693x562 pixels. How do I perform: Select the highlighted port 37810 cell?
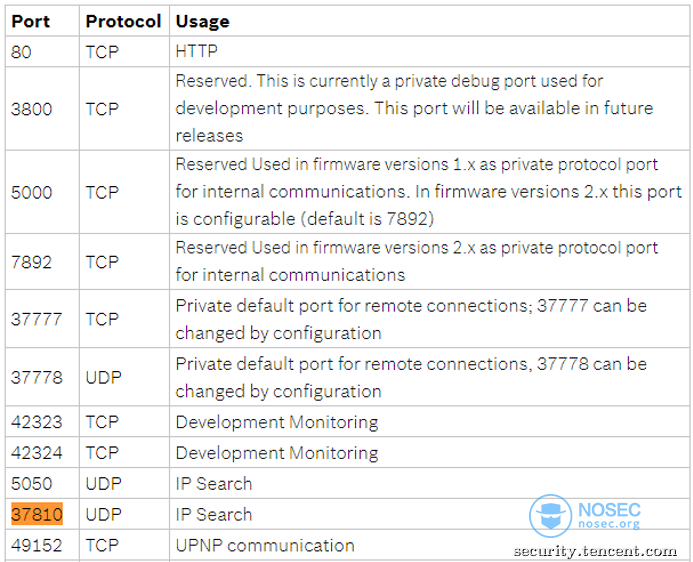[x=37, y=514]
